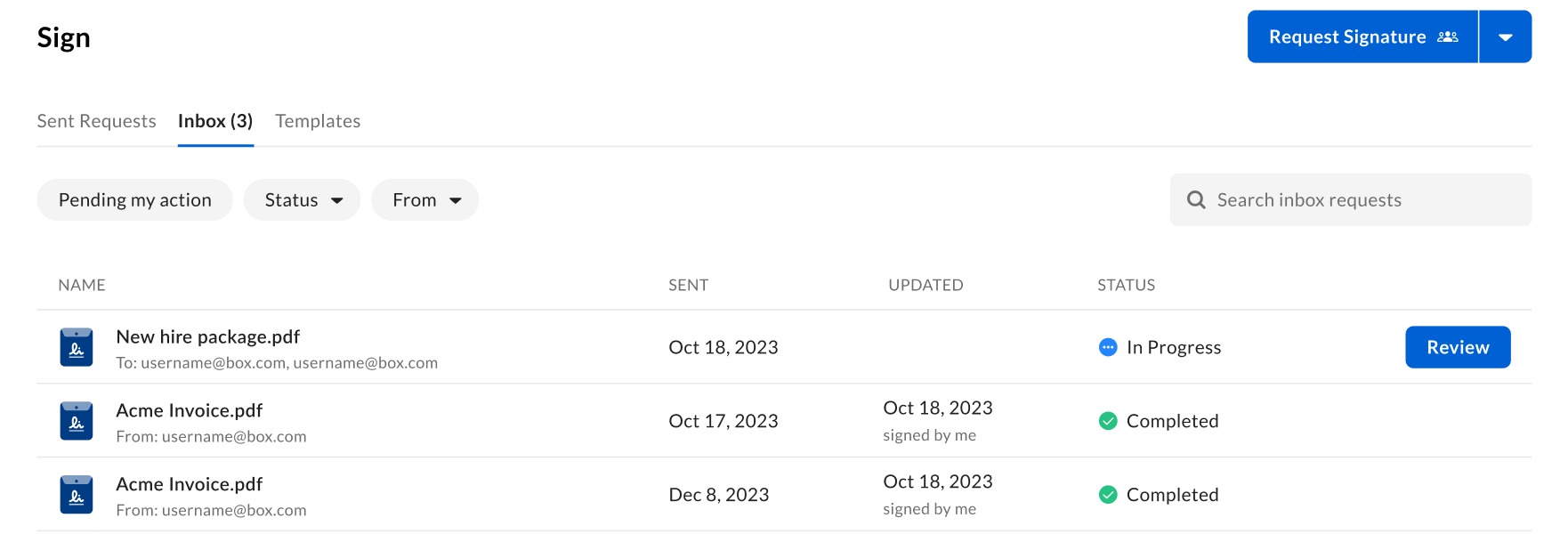
Task: Click the blue In Progress status icon
Action: pyautogui.click(x=1108, y=347)
